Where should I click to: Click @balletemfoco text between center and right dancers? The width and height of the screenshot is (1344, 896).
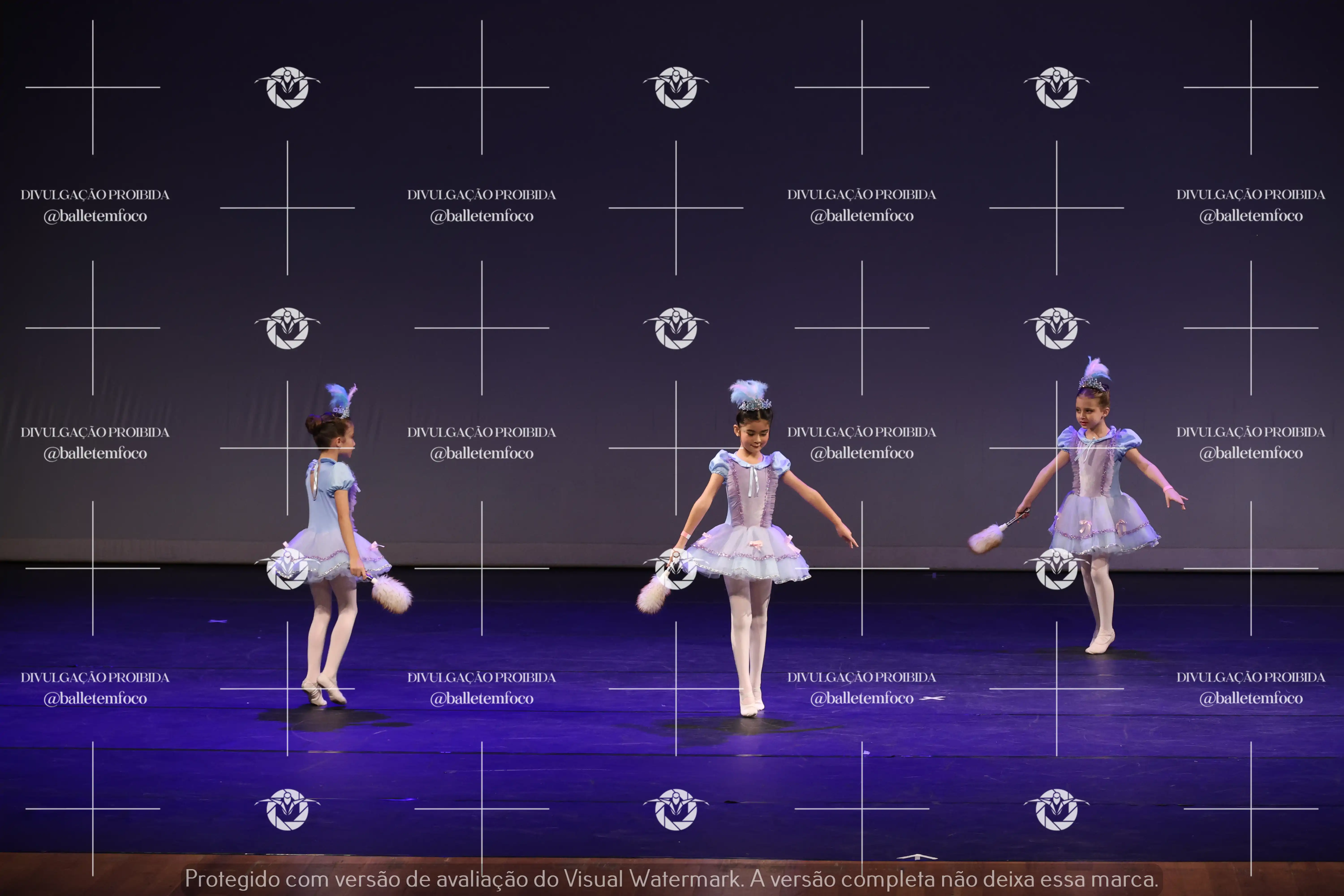862,453
